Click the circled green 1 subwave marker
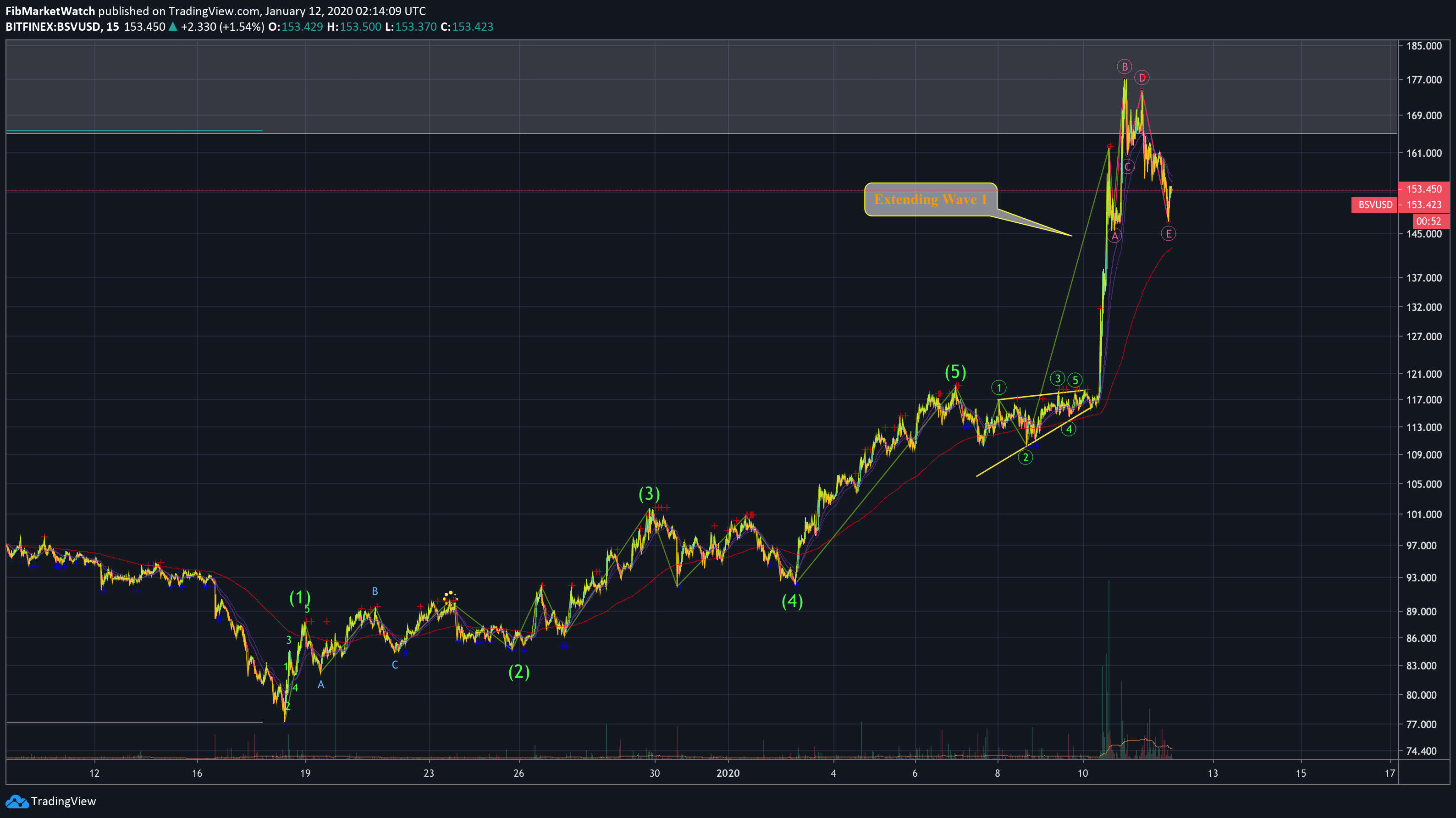This screenshot has height=818, width=1456. 999,387
